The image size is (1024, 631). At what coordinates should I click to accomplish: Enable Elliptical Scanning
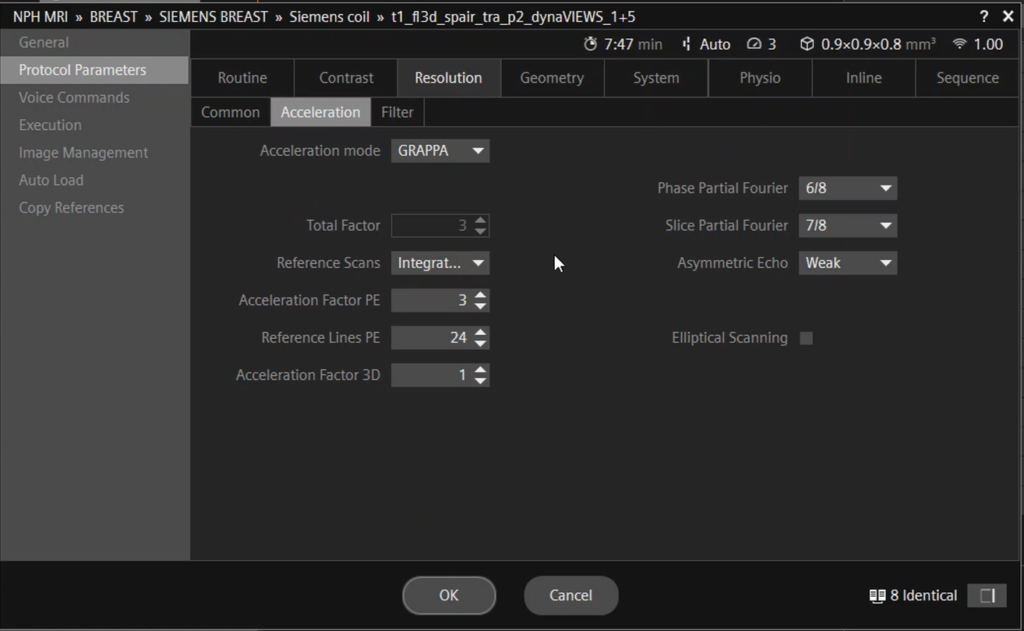[x=806, y=338]
